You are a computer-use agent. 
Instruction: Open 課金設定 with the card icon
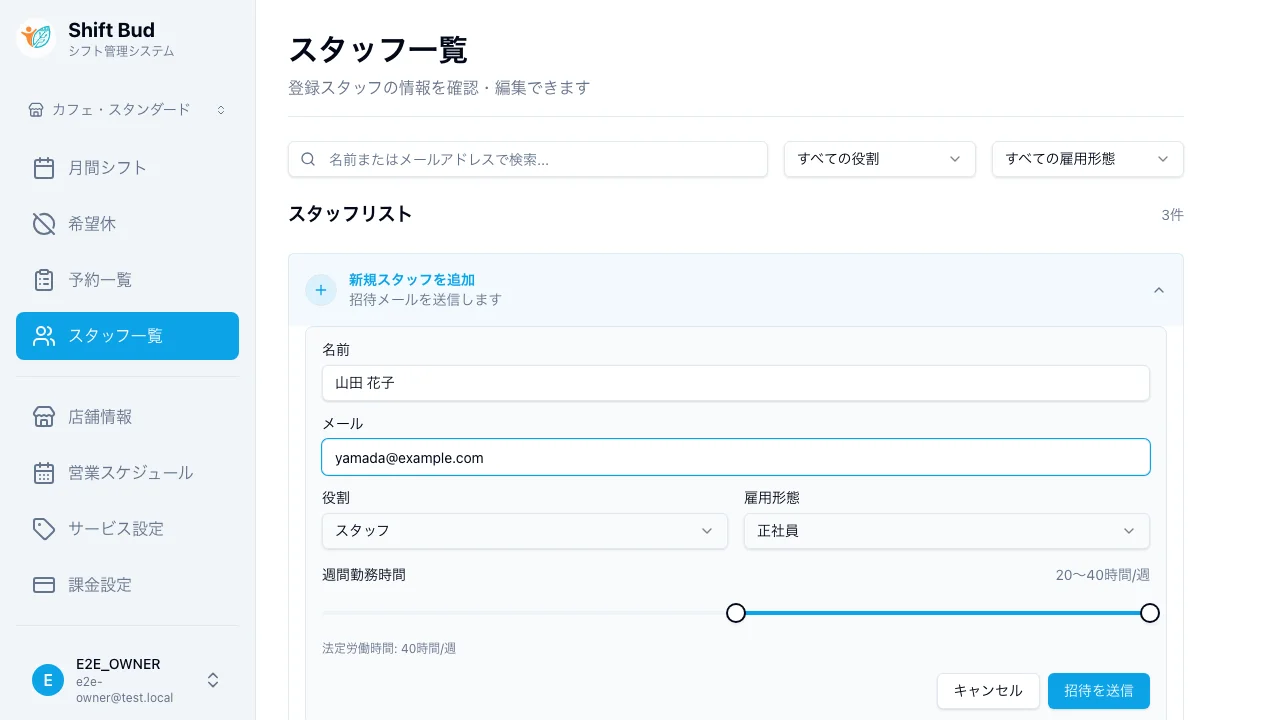(x=44, y=585)
